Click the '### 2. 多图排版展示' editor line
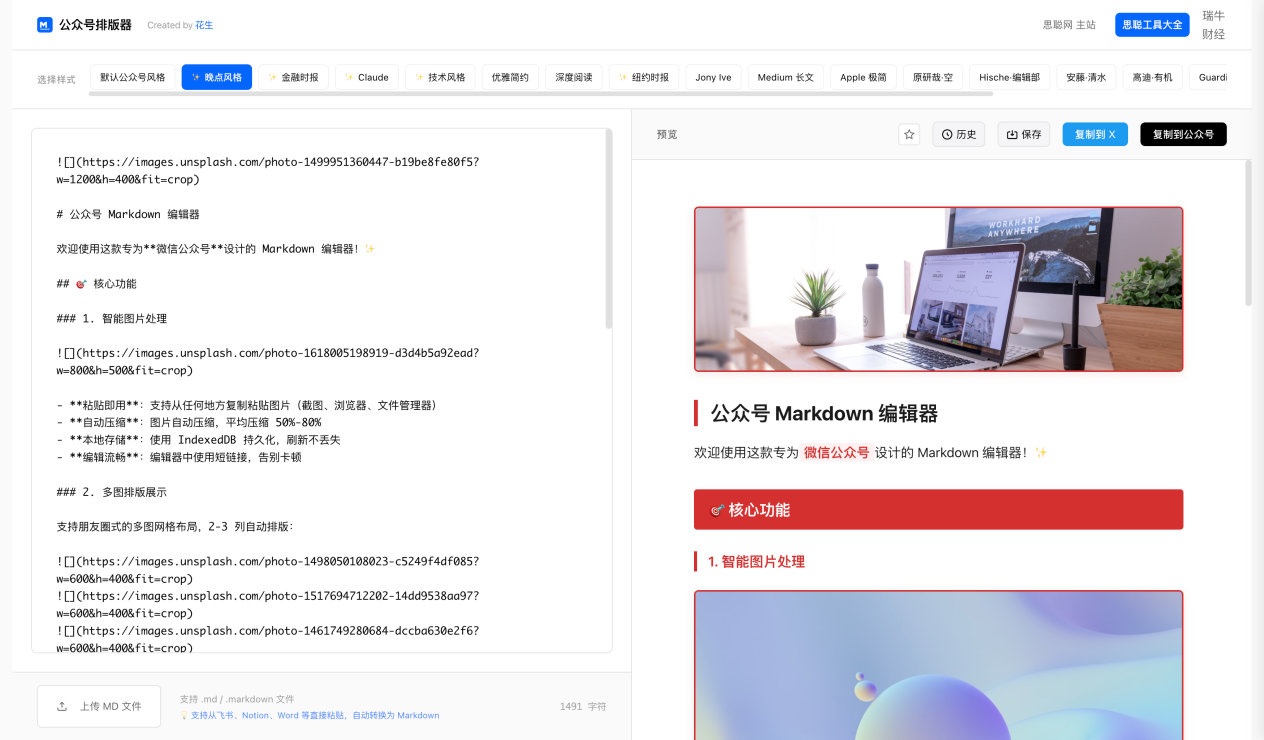1264x740 pixels. [x=112, y=492]
